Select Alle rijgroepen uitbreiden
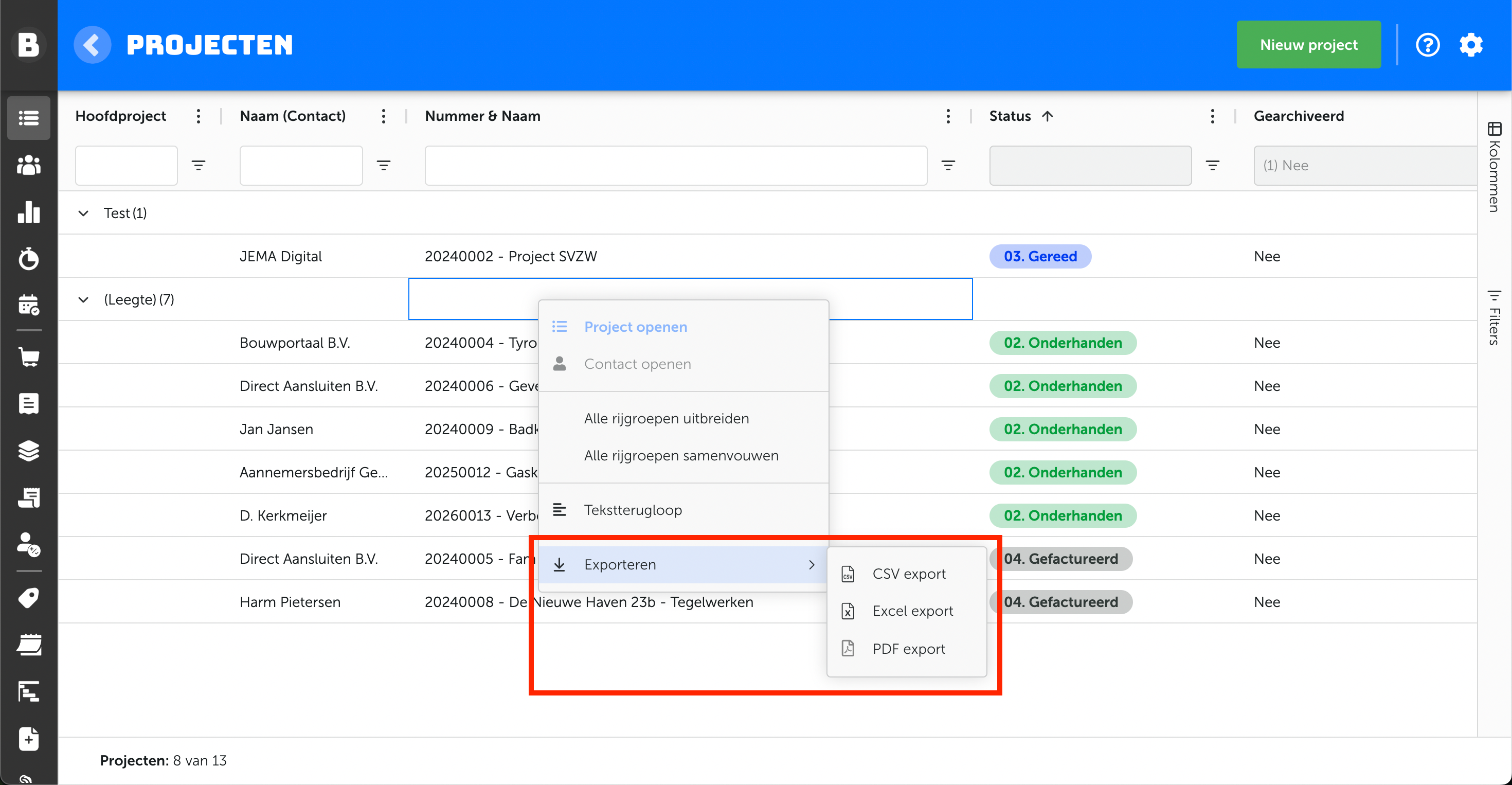The width and height of the screenshot is (1512, 785). coord(683,419)
